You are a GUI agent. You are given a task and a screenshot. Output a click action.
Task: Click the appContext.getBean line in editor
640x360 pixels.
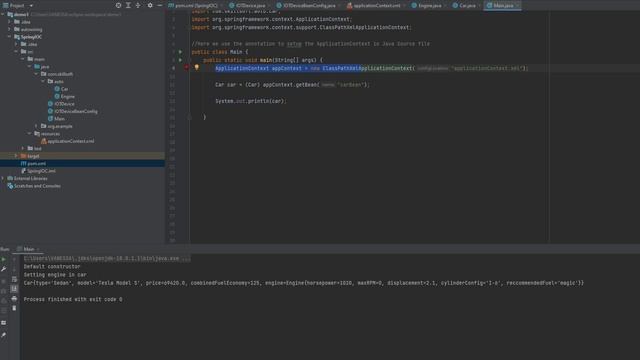pyautogui.click(x=292, y=85)
